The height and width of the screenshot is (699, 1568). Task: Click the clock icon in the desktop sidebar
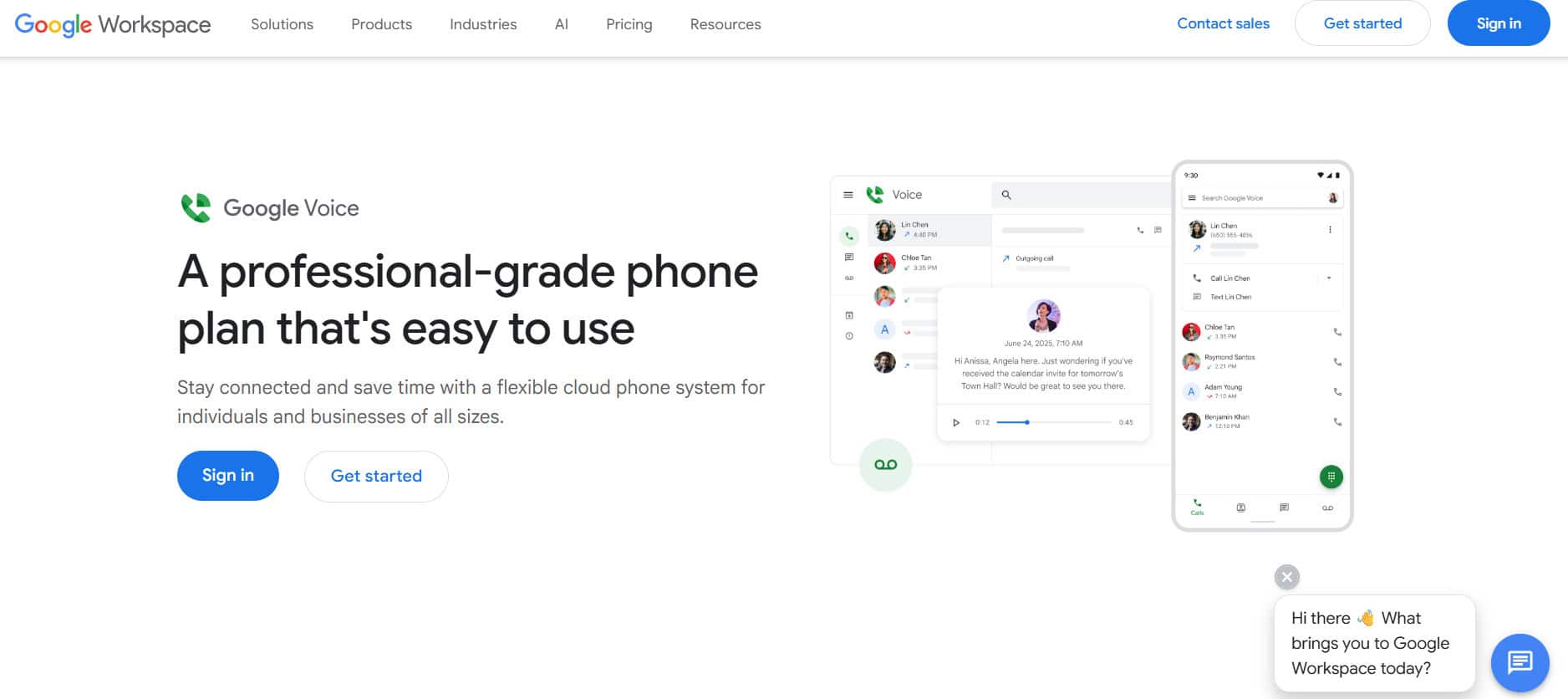849,336
